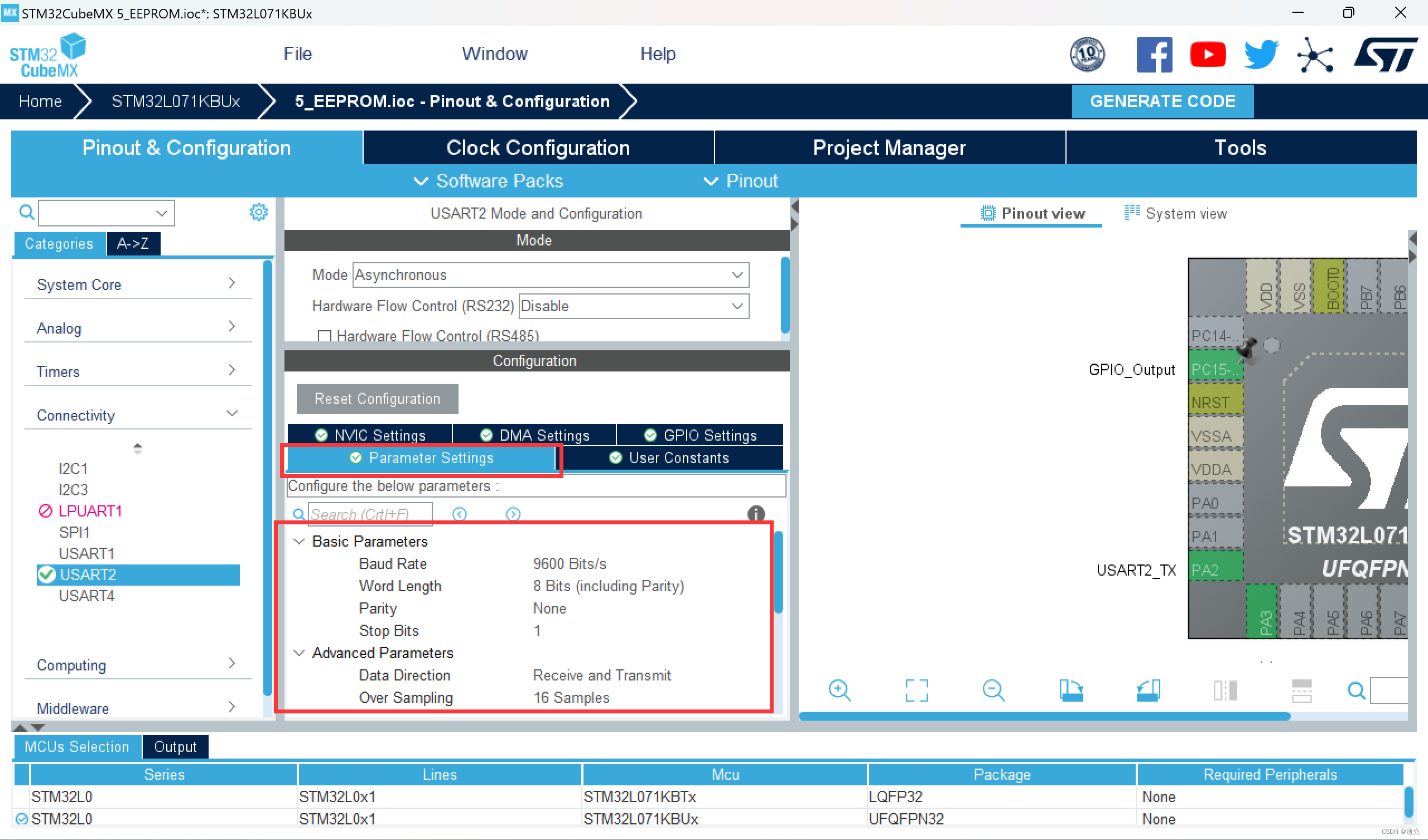Screen dimensions: 1428x840
Task: Click the pin search magnifier icon
Action: click(1356, 691)
